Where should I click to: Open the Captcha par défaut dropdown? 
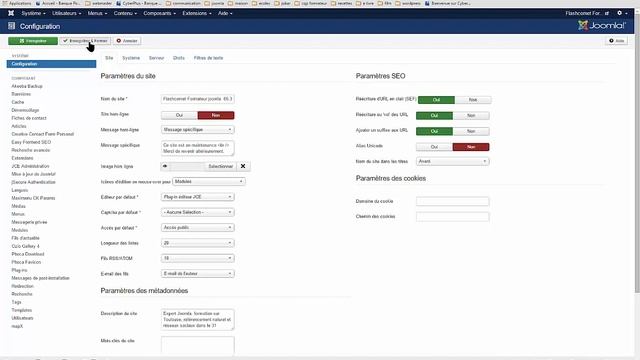198,212
